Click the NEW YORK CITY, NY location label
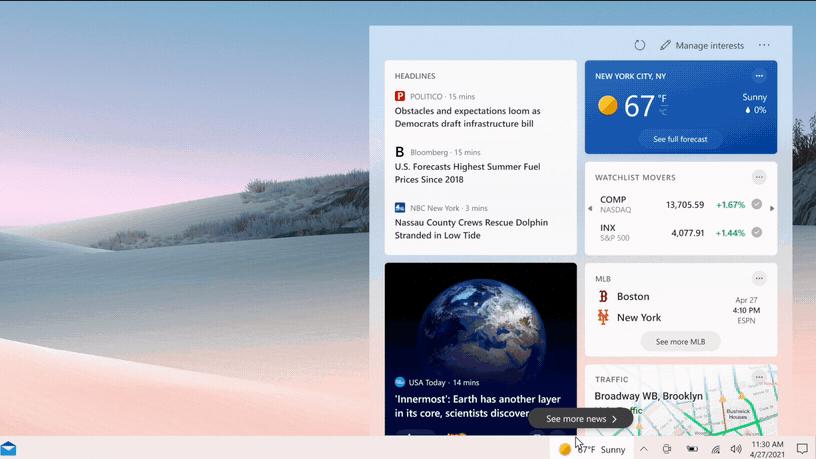This screenshot has width=816, height=459. click(x=630, y=76)
